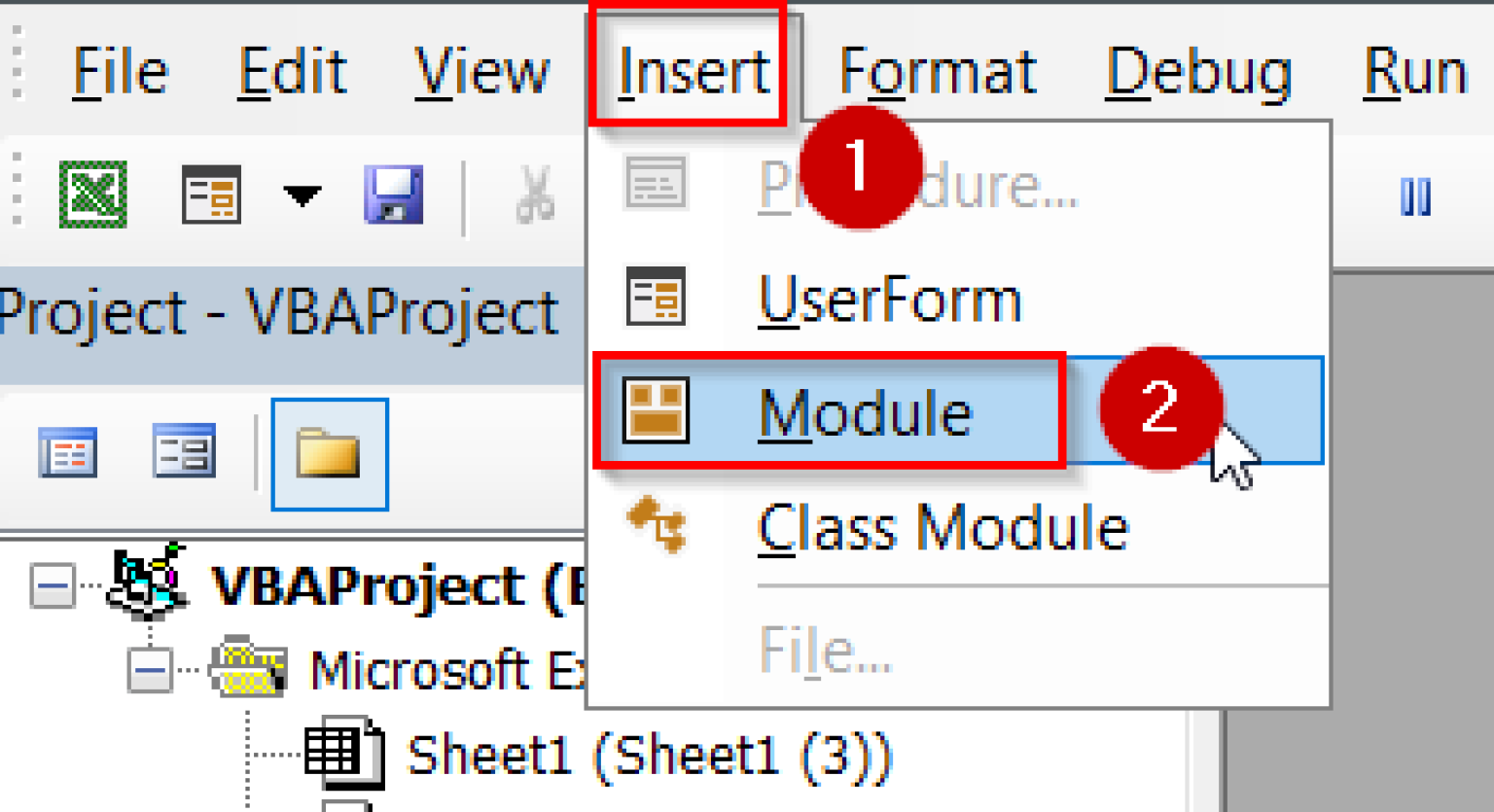Open the dropdown arrow next to Insert UserForm
Image resolution: width=1494 pixels, height=812 pixels.
pyautogui.click(x=302, y=194)
